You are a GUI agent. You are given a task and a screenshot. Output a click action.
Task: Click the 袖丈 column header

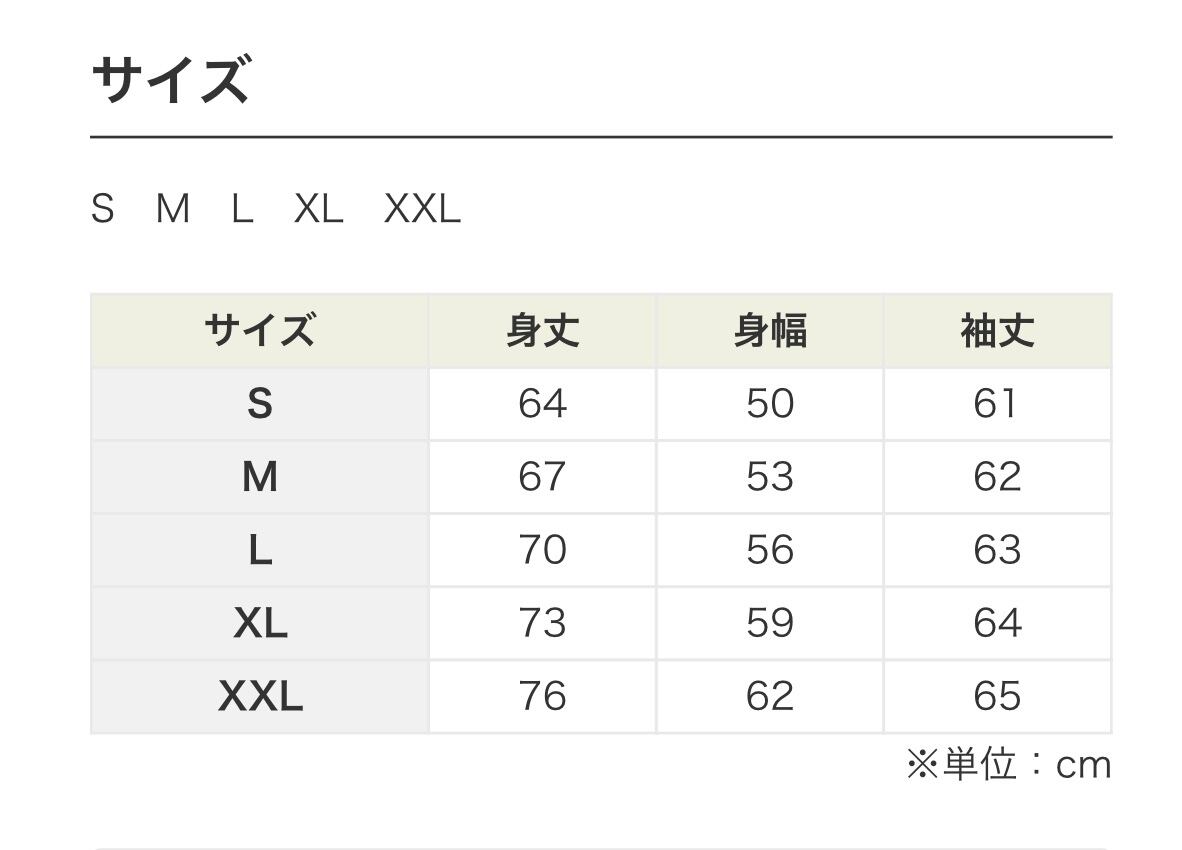pos(997,331)
